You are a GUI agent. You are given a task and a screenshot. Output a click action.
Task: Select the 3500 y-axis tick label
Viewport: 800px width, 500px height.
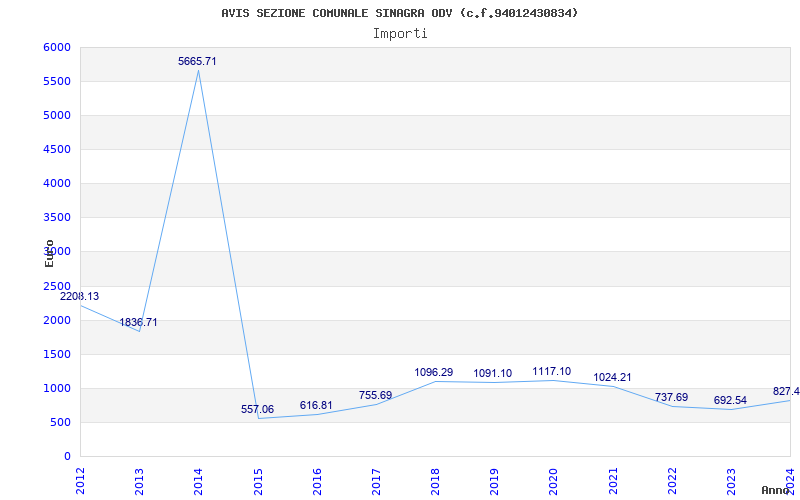57,217
